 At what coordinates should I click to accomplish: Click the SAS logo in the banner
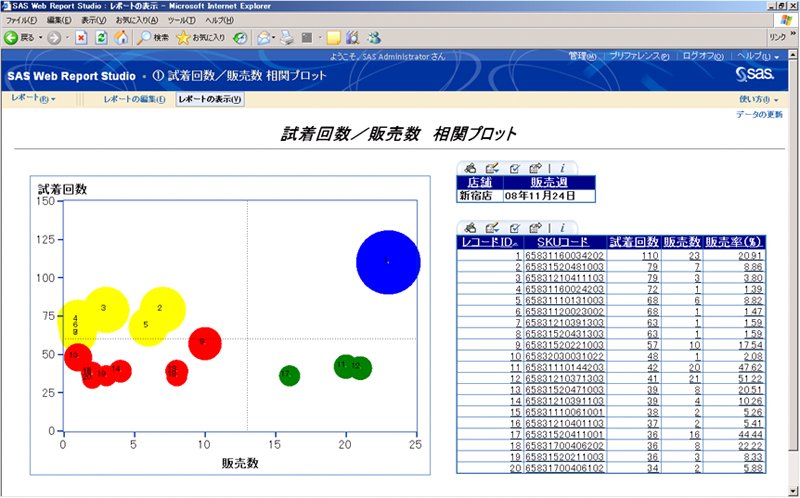pos(755,74)
